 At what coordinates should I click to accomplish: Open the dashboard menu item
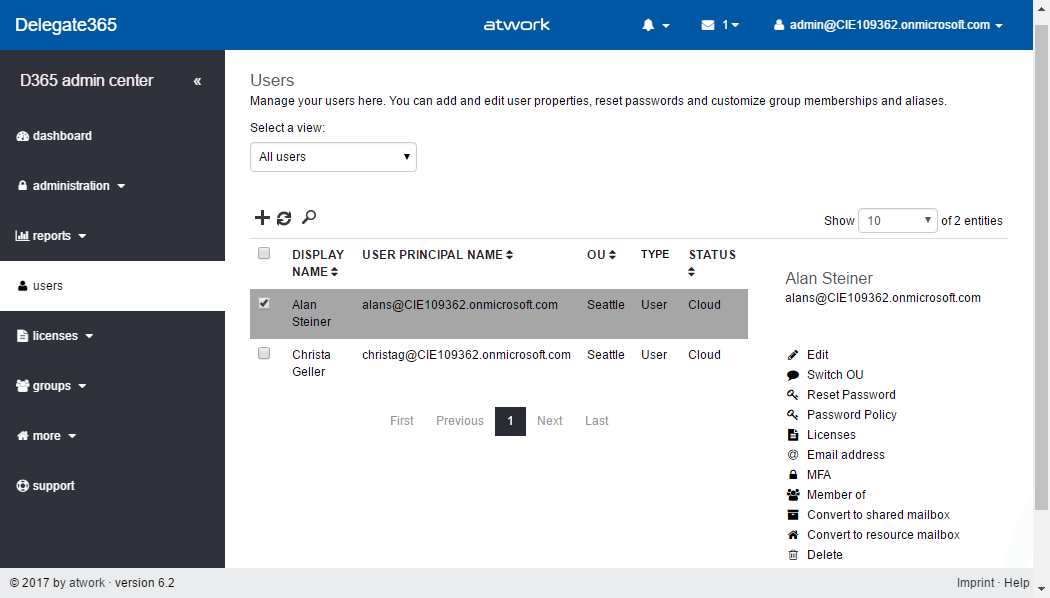pos(61,136)
